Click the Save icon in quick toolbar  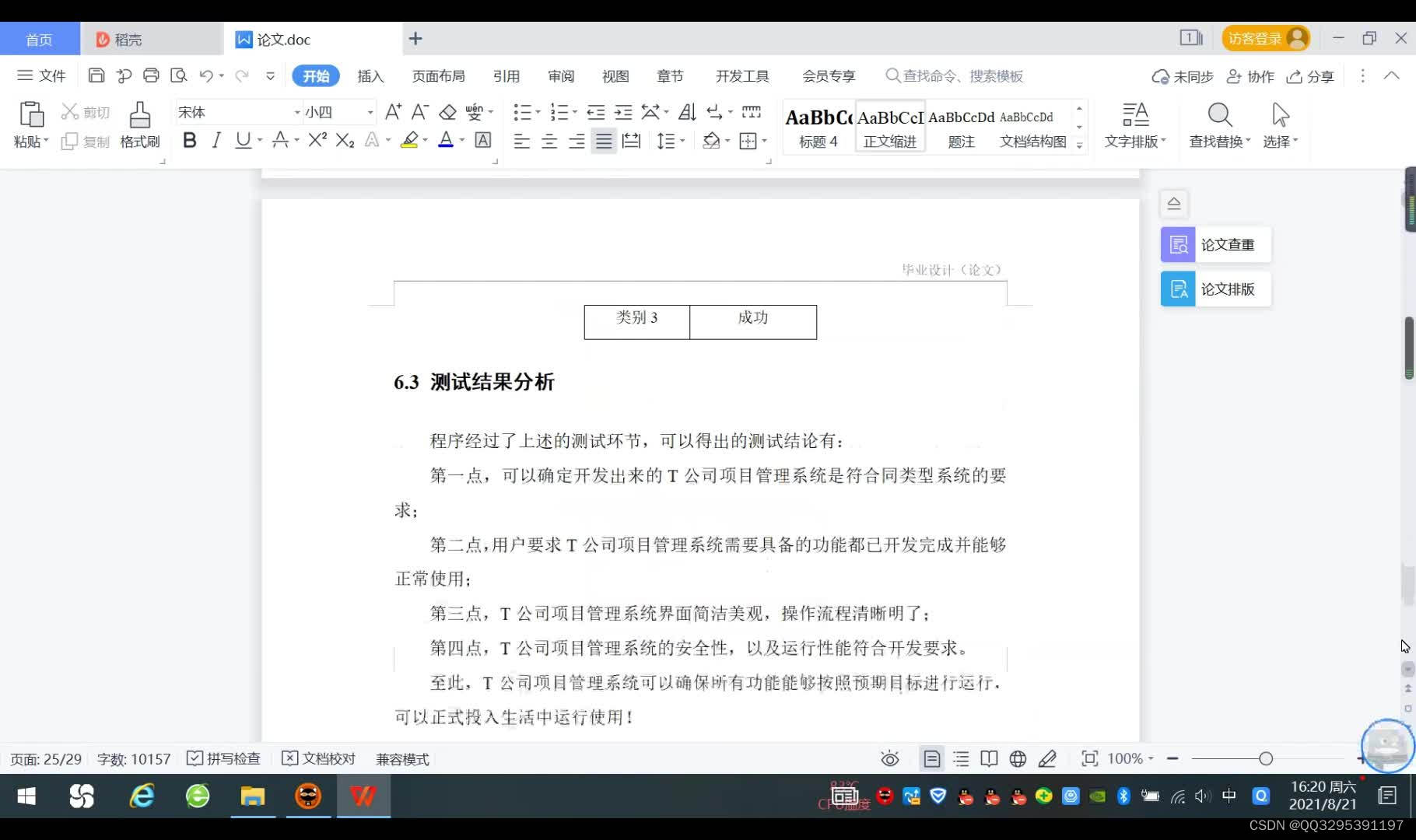click(x=96, y=75)
